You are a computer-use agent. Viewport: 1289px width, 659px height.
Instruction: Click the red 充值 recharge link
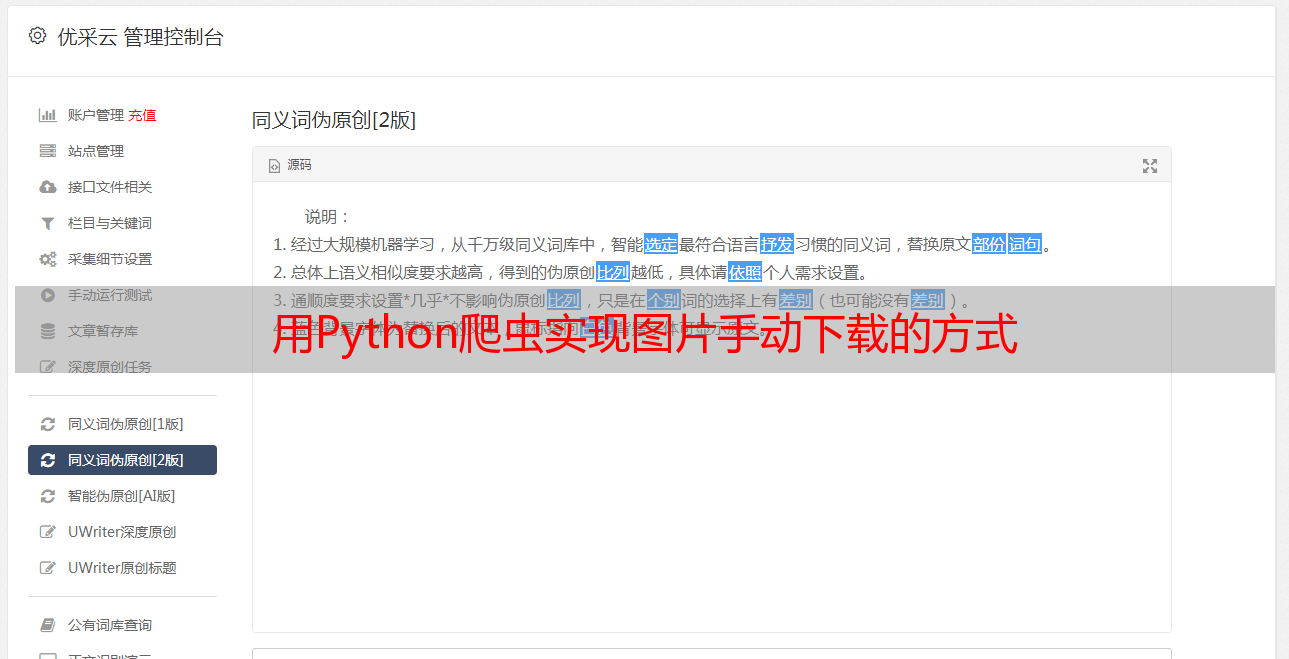click(x=142, y=115)
